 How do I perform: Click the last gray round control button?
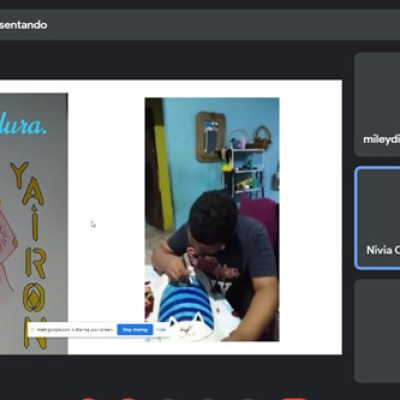pos(248,399)
